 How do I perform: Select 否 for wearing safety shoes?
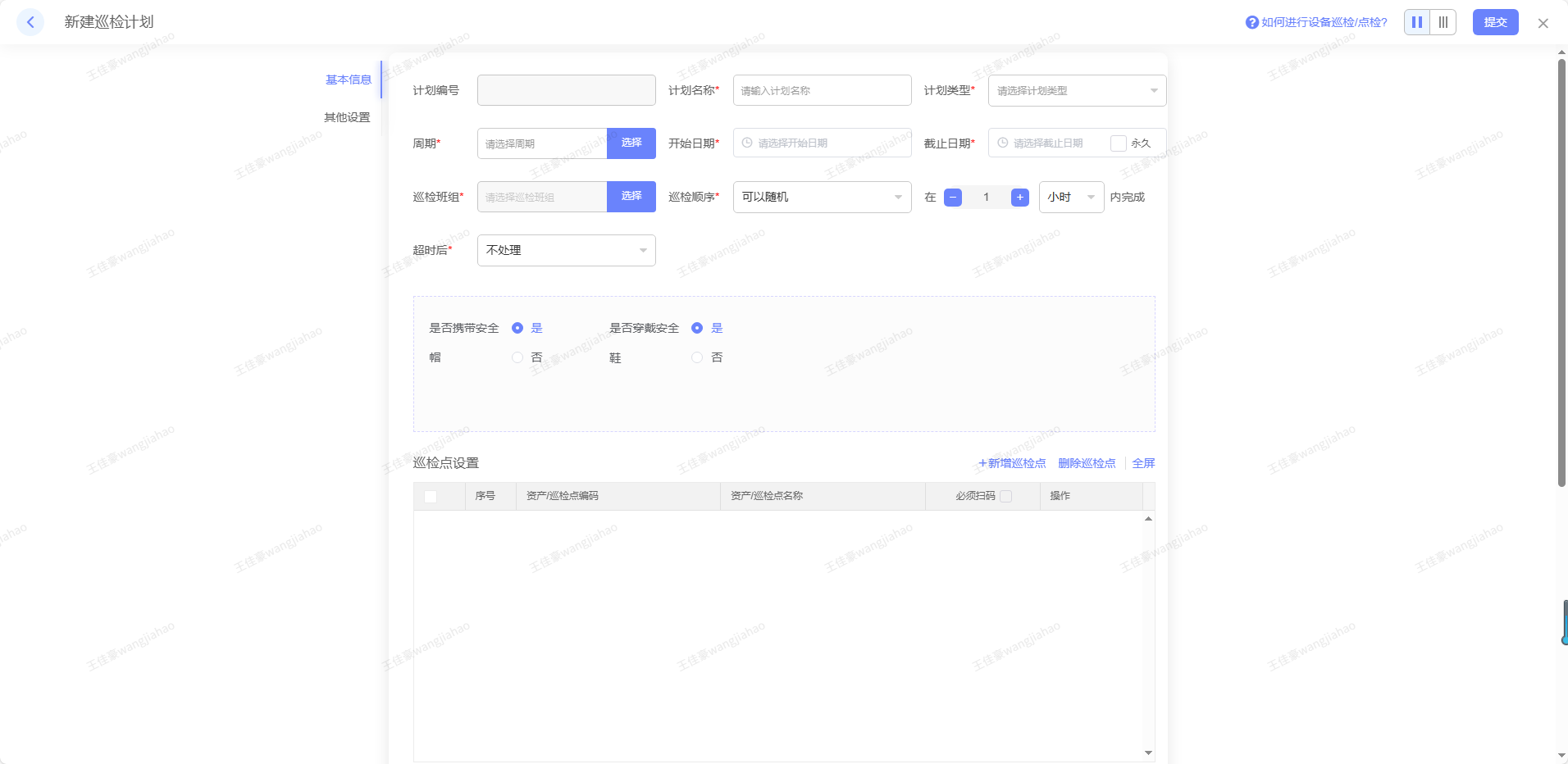(x=697, y=357)
